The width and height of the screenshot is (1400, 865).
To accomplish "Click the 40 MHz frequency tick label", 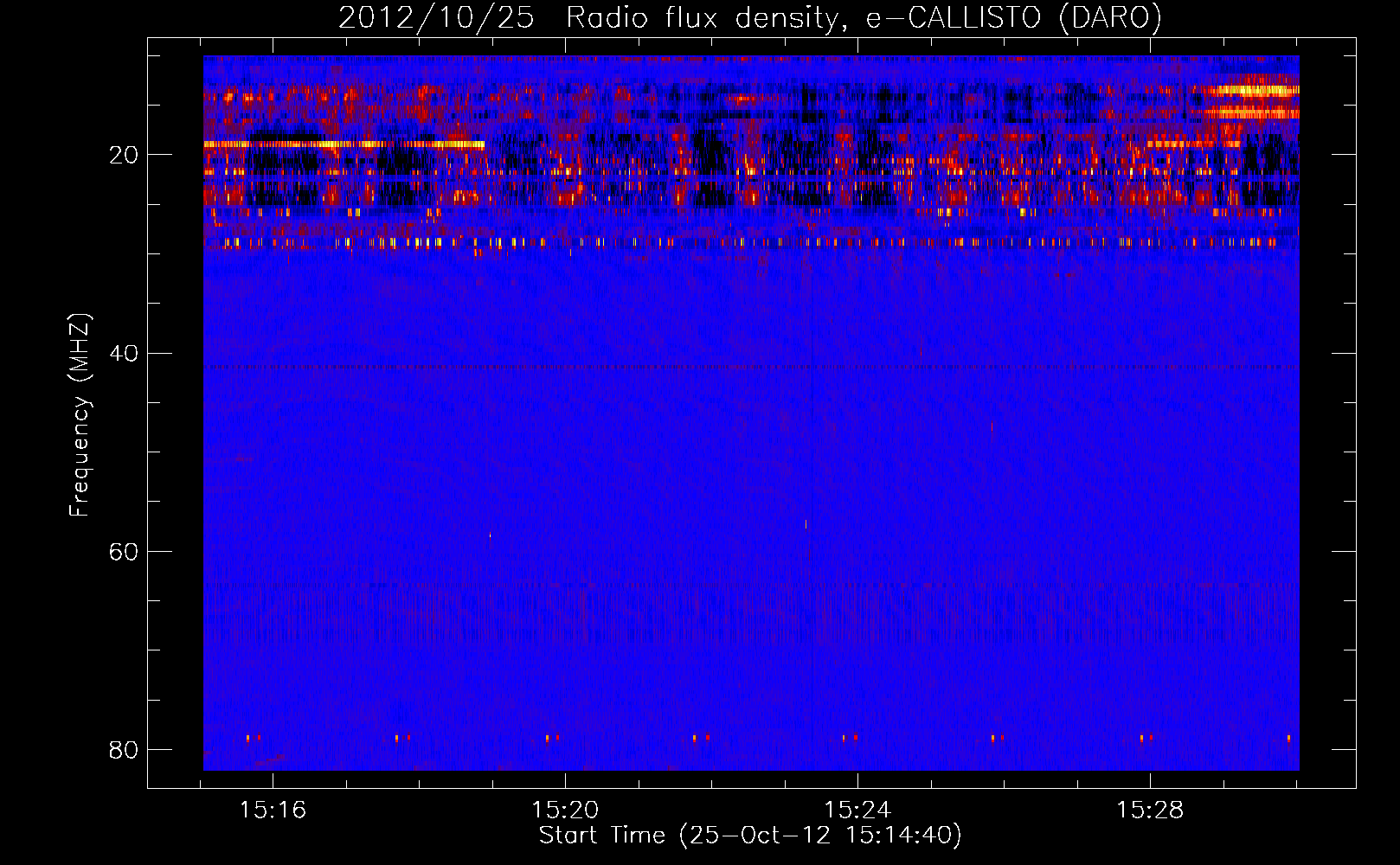I will [x=124, y=354].
